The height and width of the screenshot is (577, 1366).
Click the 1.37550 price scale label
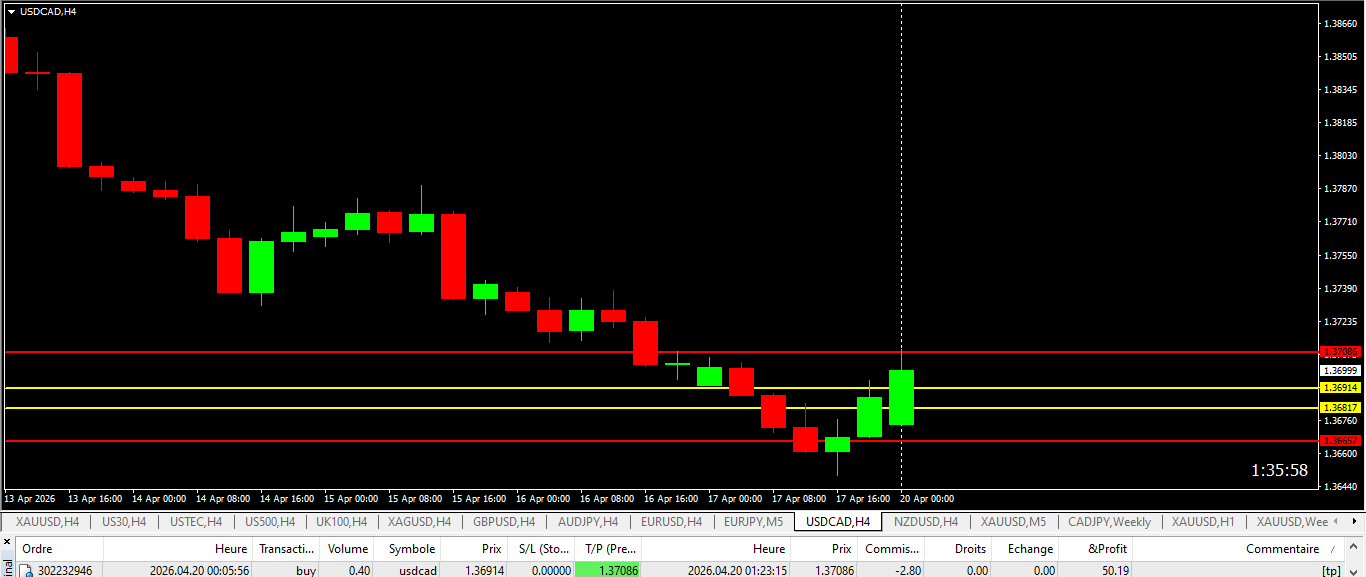tap(1340, 255)
